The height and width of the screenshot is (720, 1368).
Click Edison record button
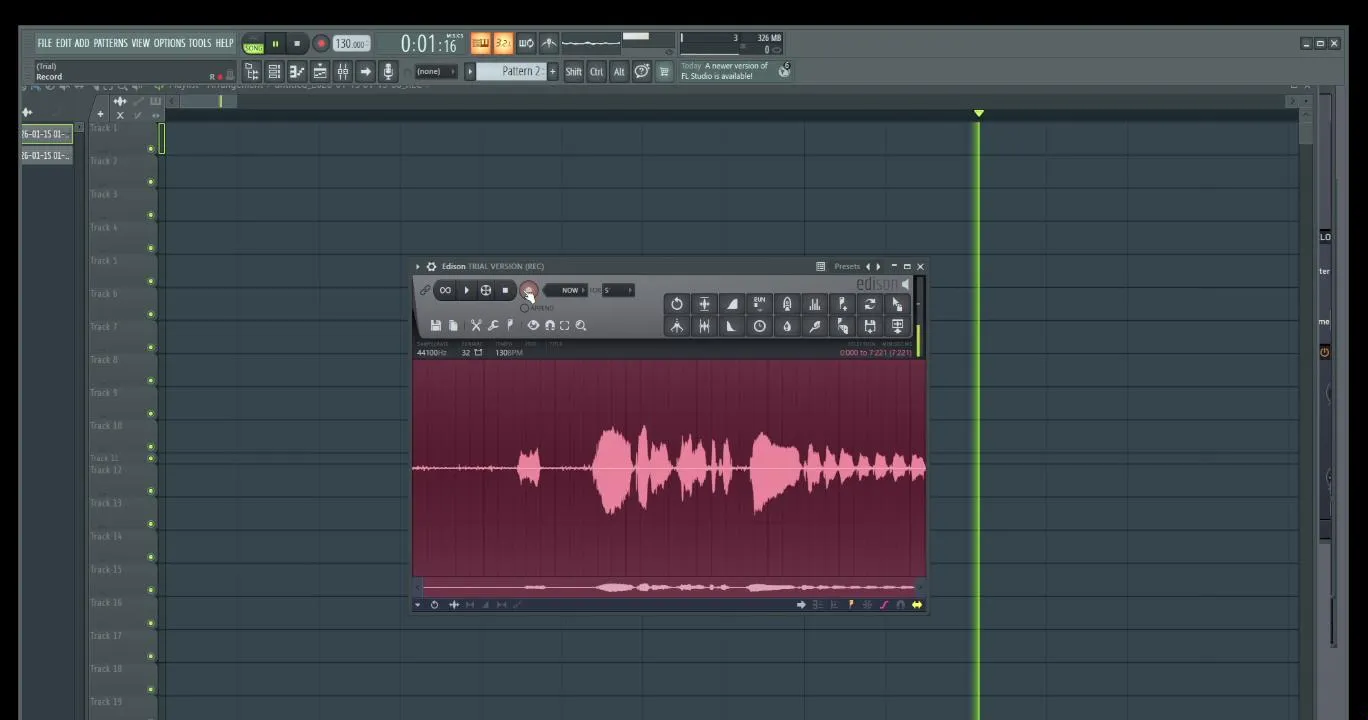coord(529,290)
